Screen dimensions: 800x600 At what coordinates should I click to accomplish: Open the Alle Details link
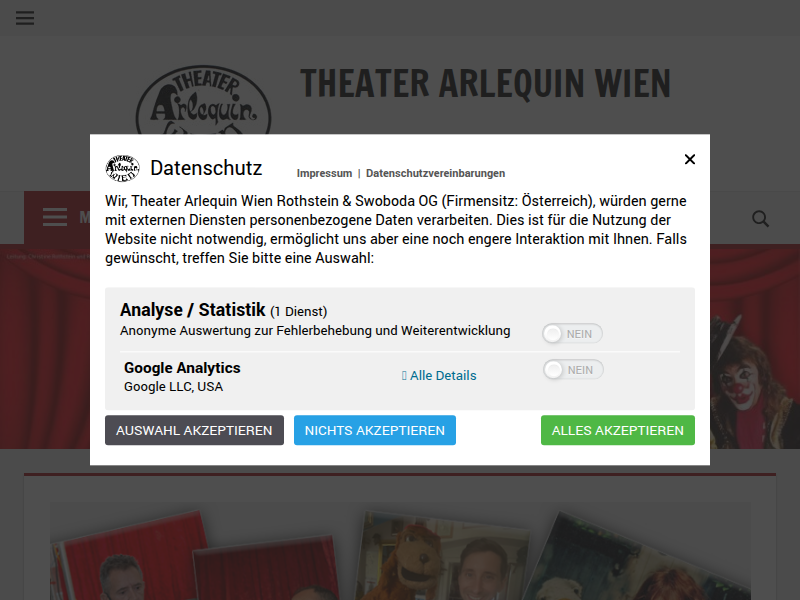pos(439,376)
